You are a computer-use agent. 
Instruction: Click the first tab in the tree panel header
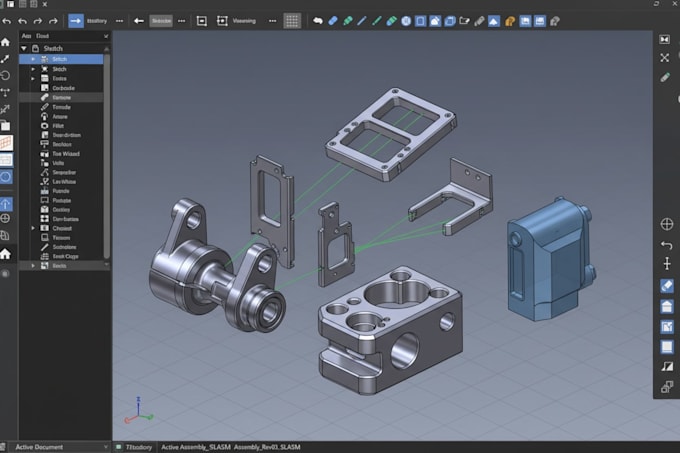tap(26, 36)
